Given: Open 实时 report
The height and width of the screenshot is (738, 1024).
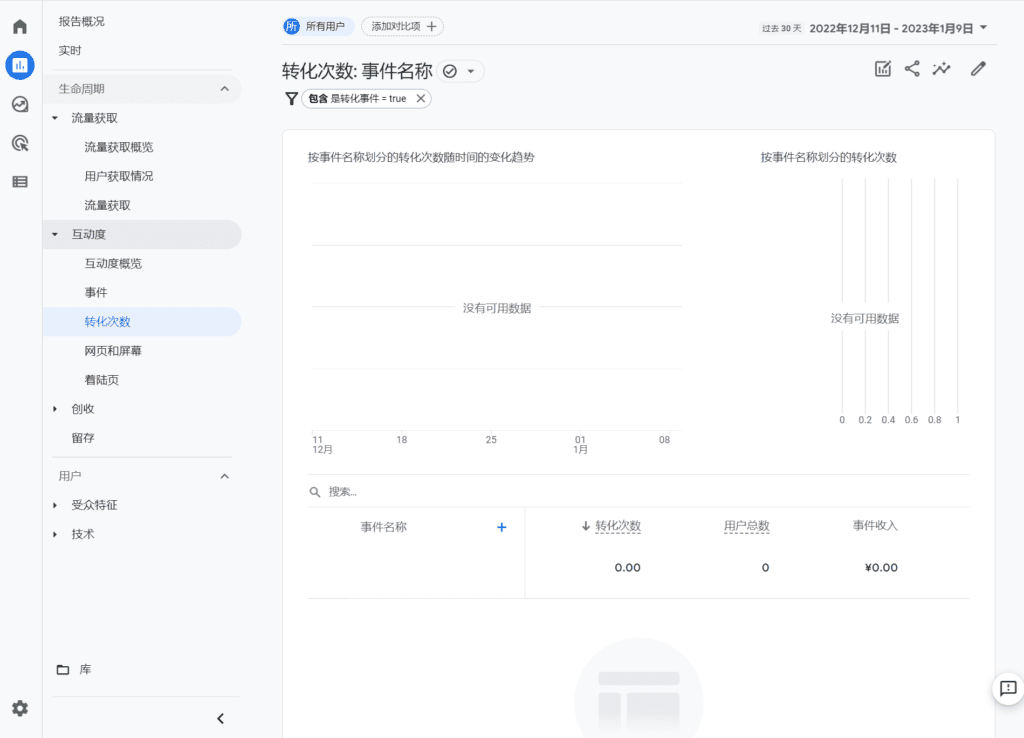Looking at the screenshot, I should (70, 50).
